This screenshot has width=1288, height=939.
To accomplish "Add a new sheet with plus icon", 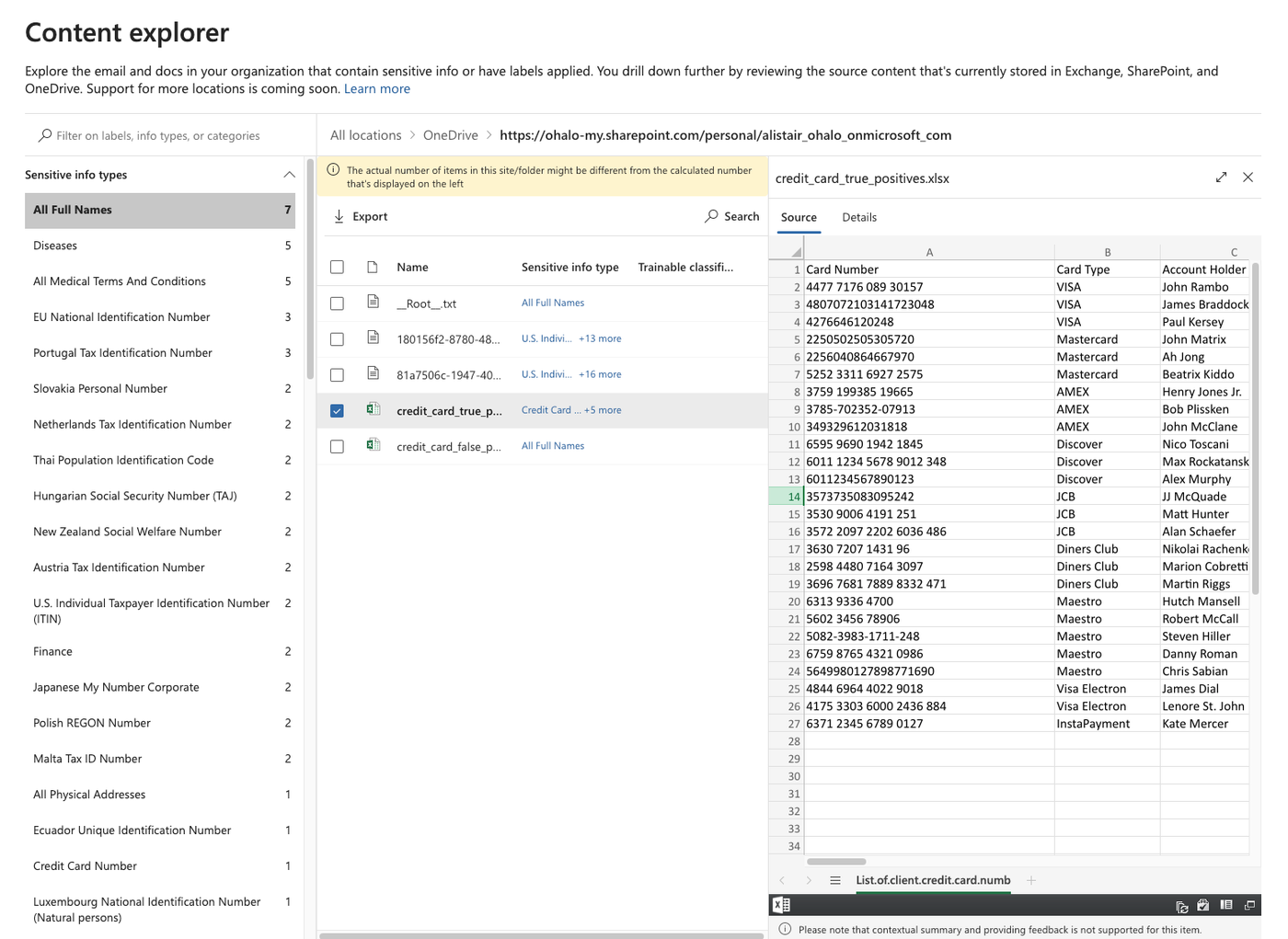I will click(1031, 880).
